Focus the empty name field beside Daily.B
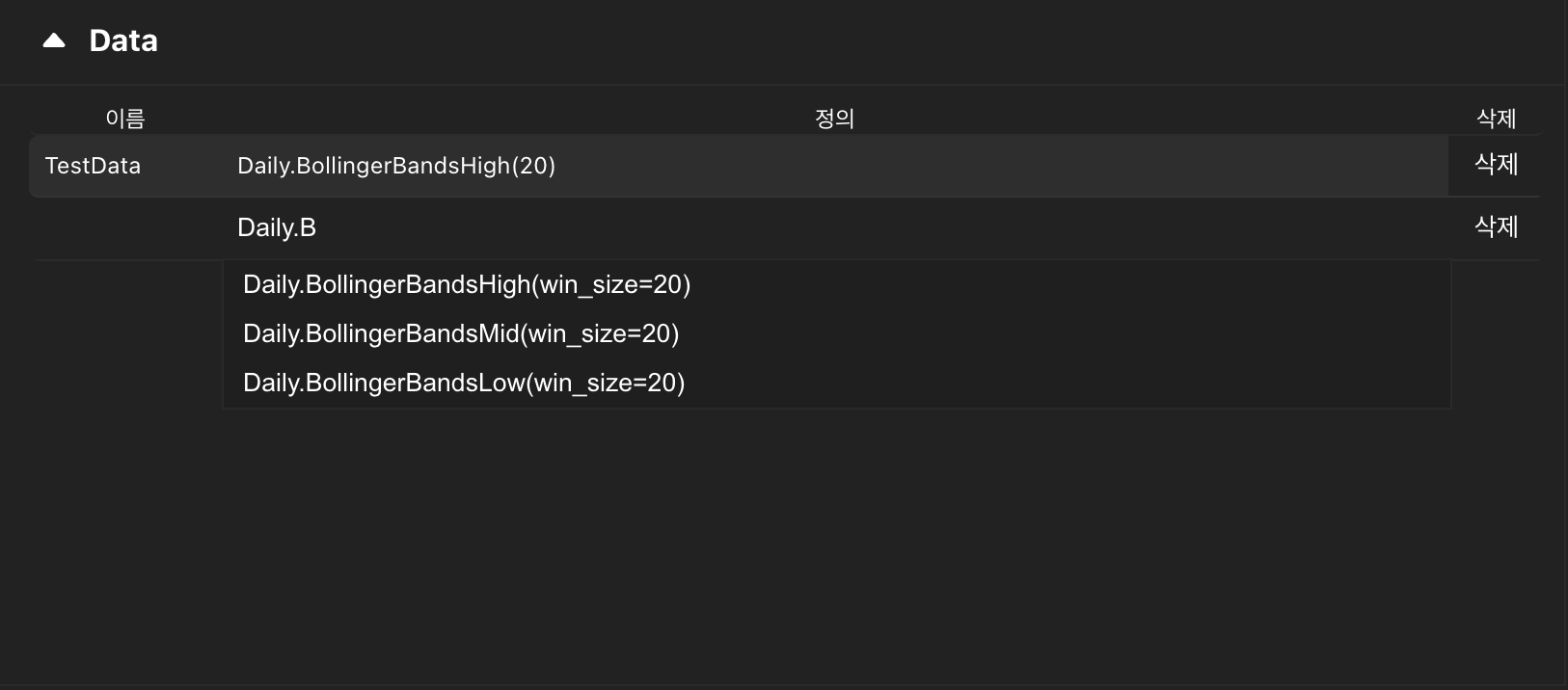The image size is (1568, 690). click(127, 228)
